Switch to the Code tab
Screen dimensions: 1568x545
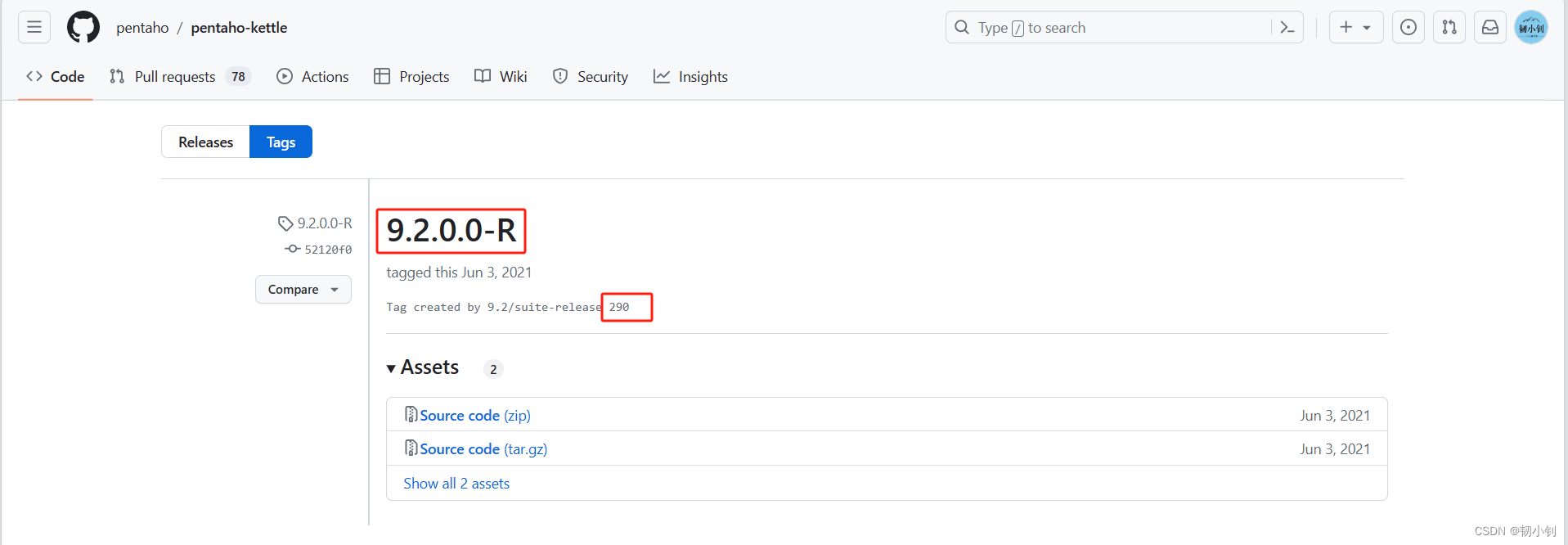pos(56,76)
